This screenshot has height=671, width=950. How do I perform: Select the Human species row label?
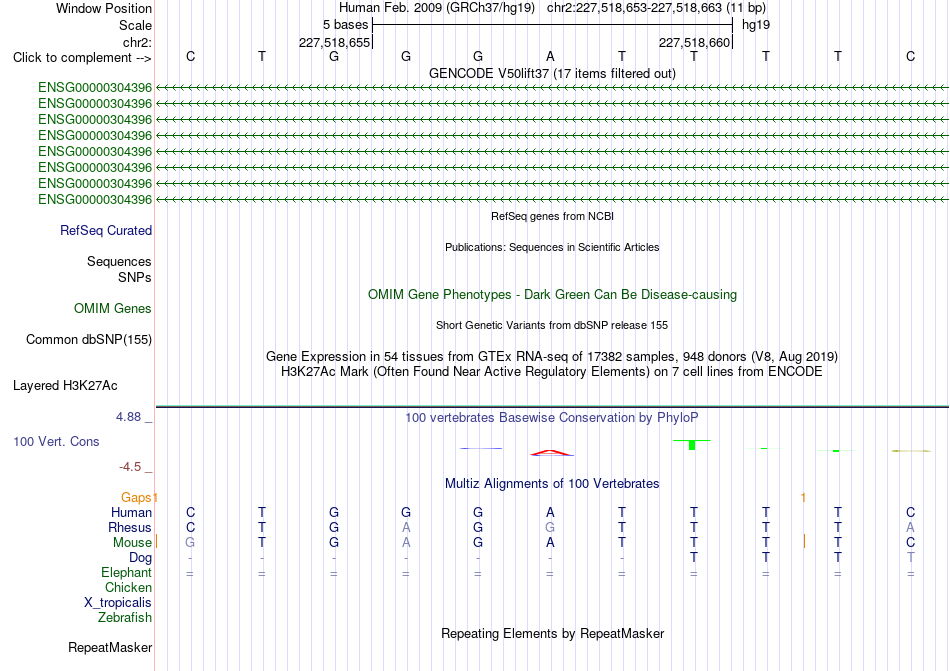click(131, 513)
